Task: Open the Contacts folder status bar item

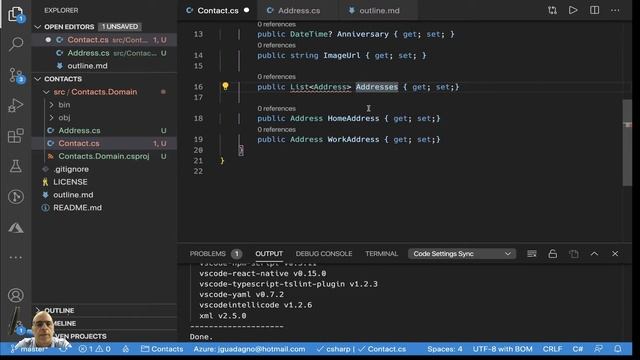Action: click(162, 349)
